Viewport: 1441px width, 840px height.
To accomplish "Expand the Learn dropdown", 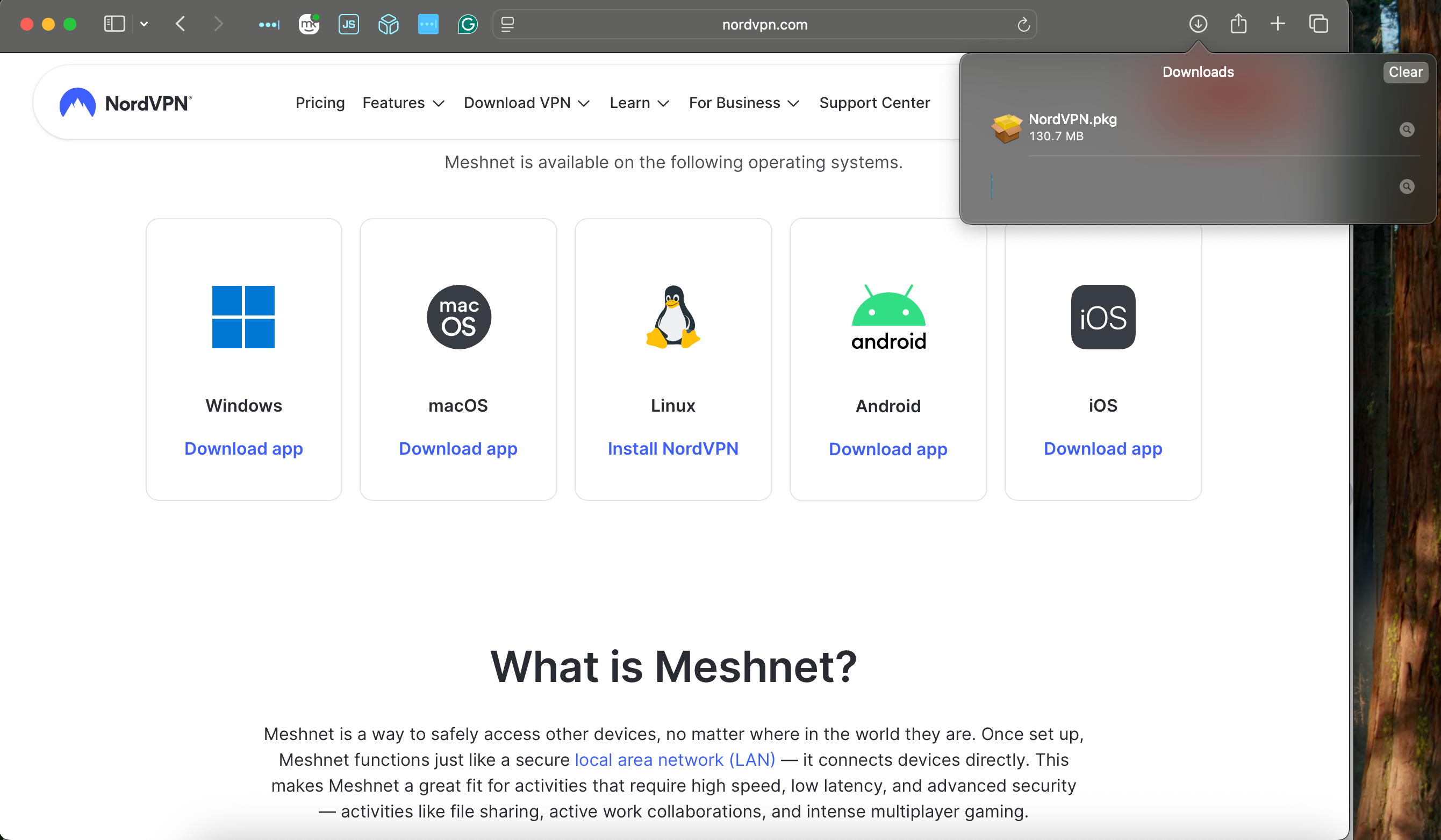I will [x=639, y=103].
